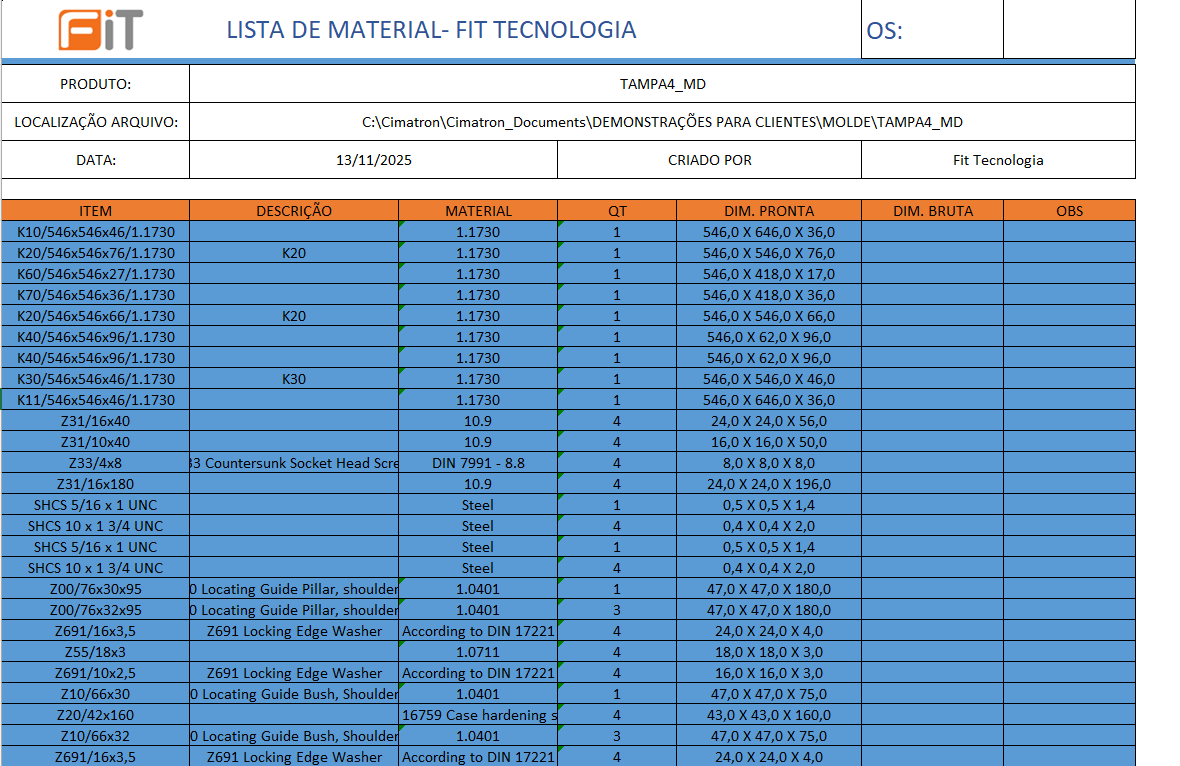Click the DIN 7991 - 8.8 material cell
The height and width of the screenshot is (766, 1180).
click(478, 463)
